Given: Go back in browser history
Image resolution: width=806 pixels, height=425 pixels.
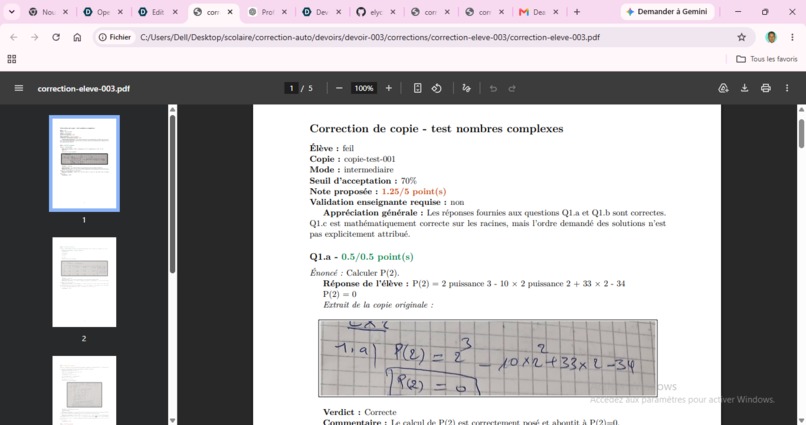Looking at the screenshot, I should click(13, 37).
